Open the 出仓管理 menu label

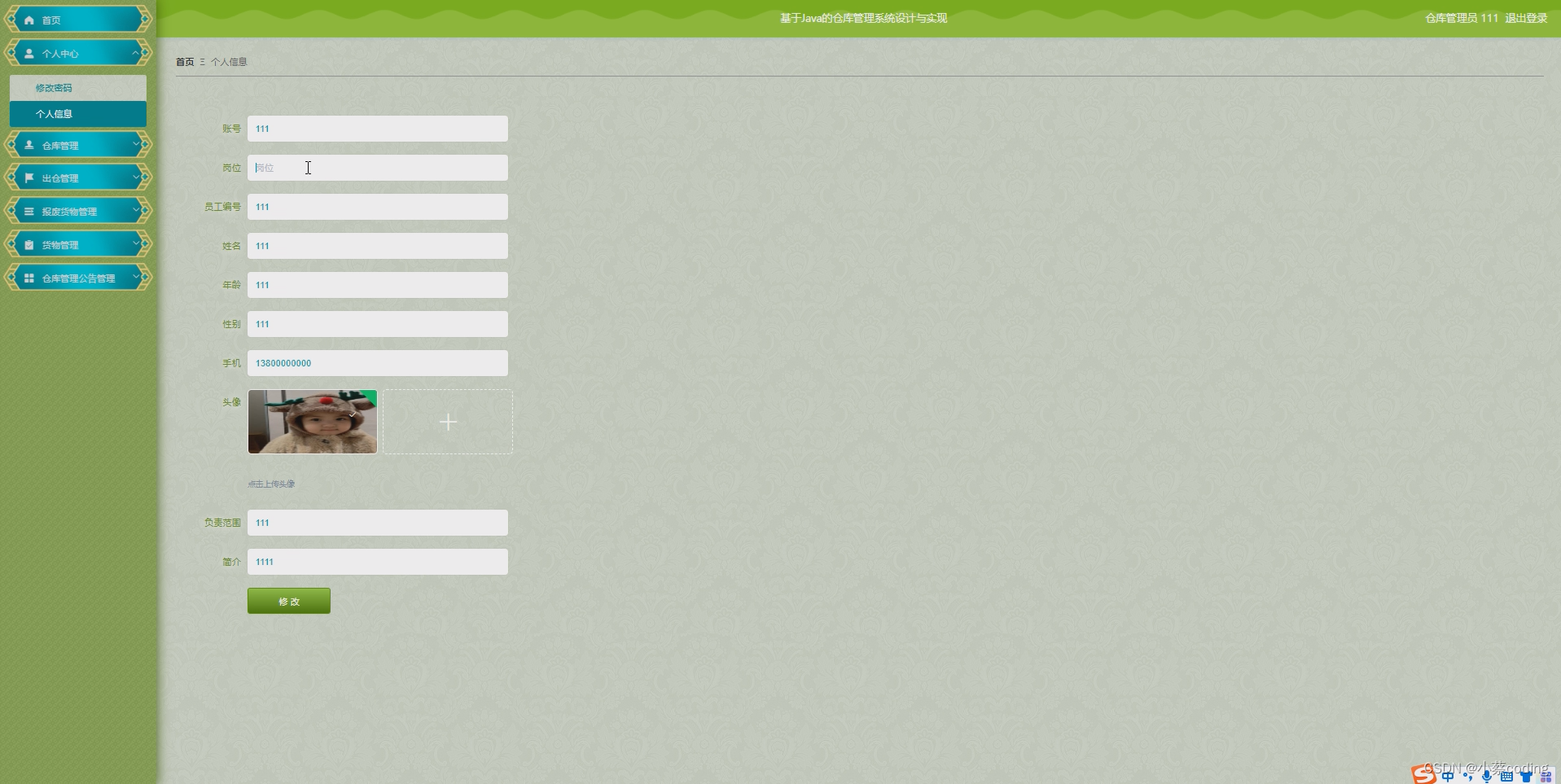[x=60, y=178]
